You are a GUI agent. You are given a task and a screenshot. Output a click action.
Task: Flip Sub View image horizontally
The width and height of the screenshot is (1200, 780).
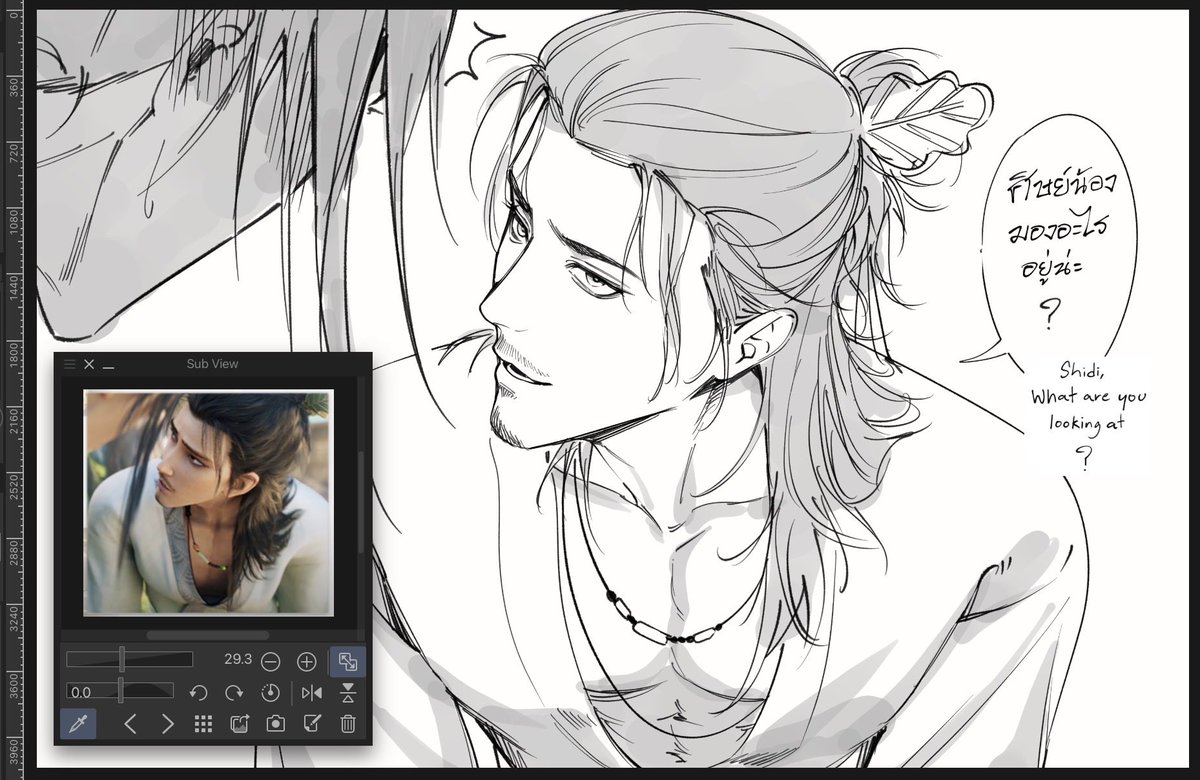(312, 692)
